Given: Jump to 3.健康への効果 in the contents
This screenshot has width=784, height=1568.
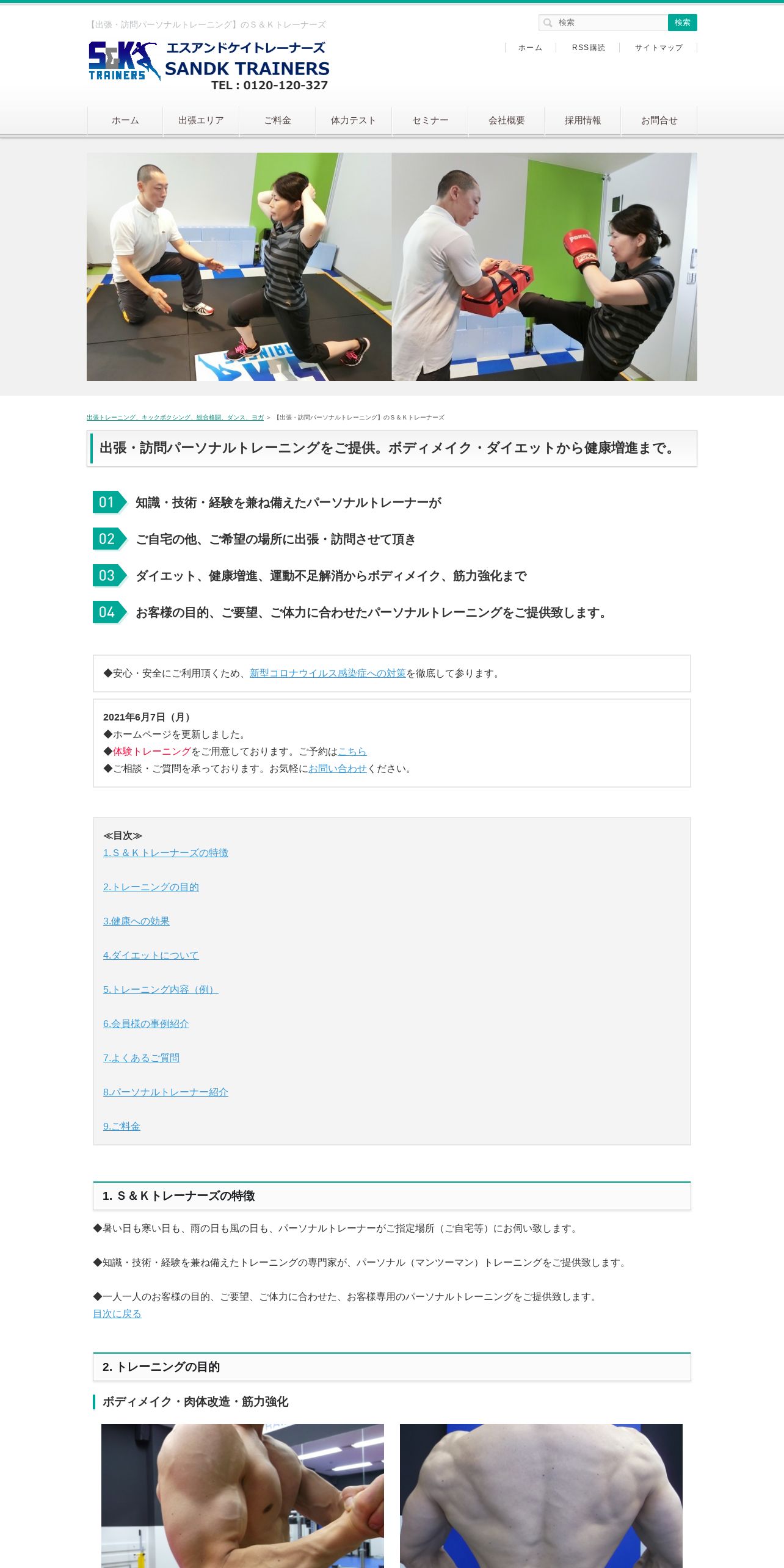Looking at the screenshot, I should coord(136,921).
